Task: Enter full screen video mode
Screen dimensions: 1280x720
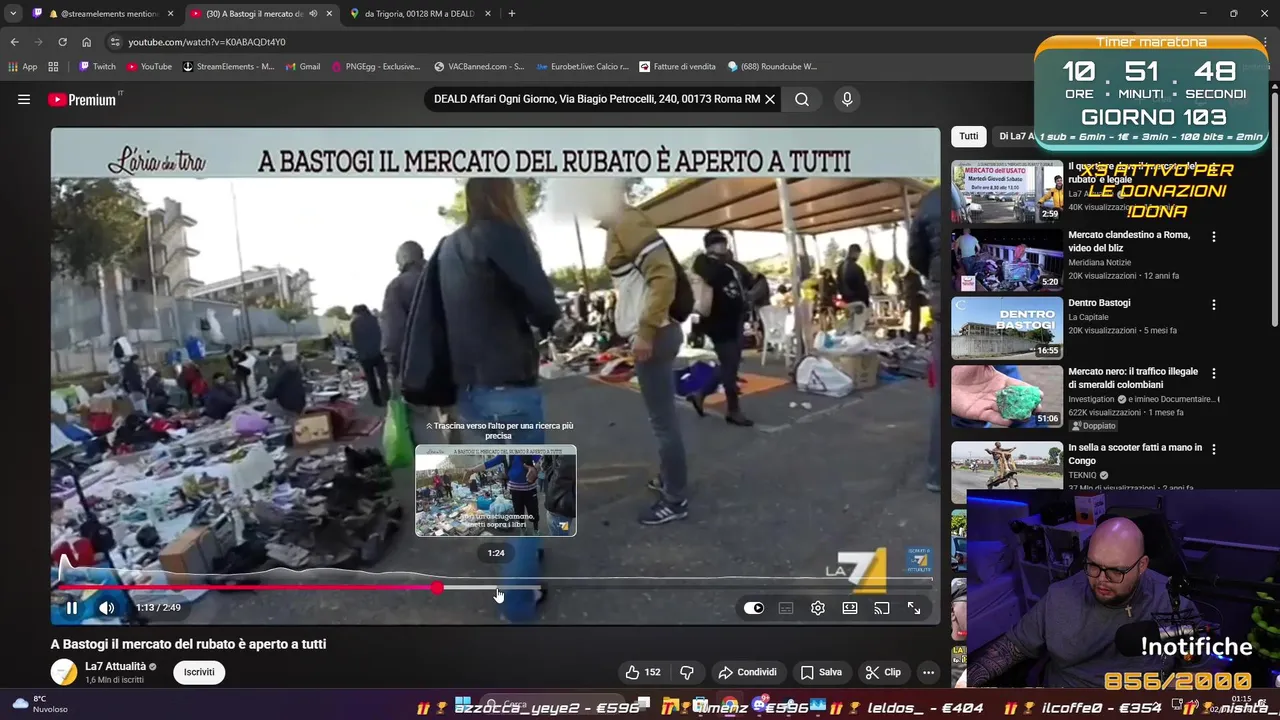Action: [x=914, y=607]
